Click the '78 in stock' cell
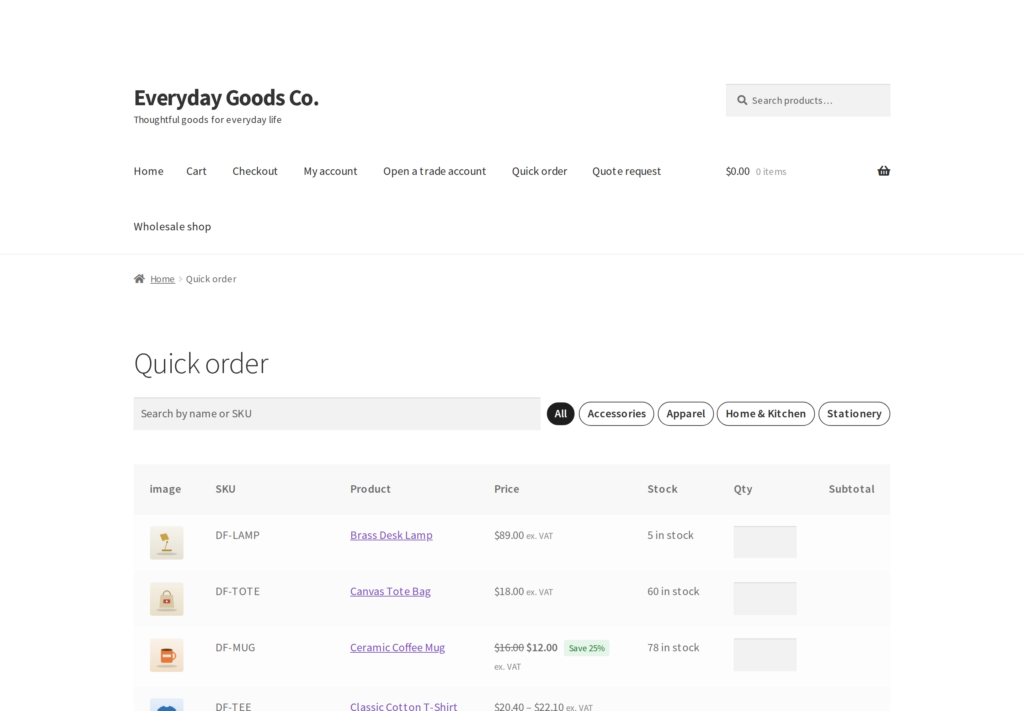This screenshot has height=711, width=1024. tap(673, 647)
